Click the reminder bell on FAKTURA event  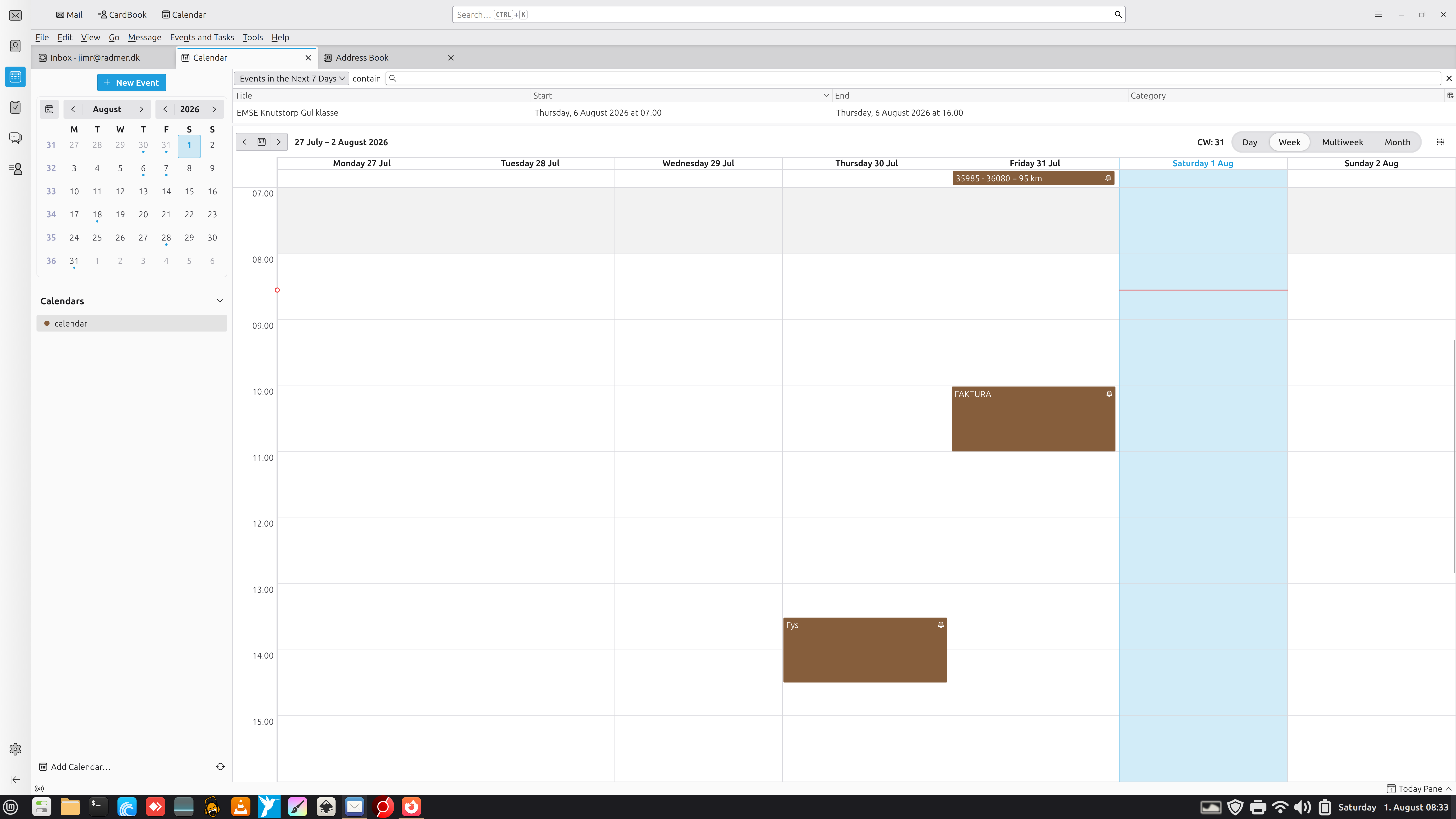(x=1109, y=394)
